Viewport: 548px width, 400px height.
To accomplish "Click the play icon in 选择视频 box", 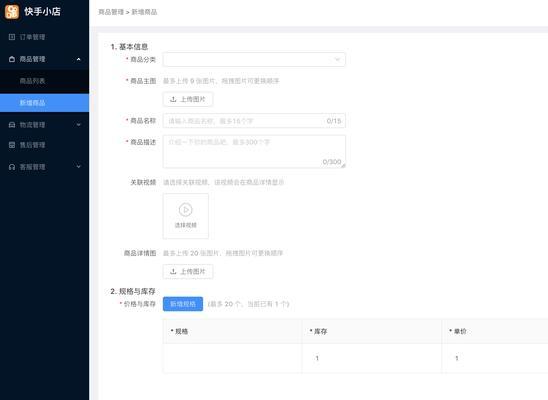I will [x=186, y=210].
